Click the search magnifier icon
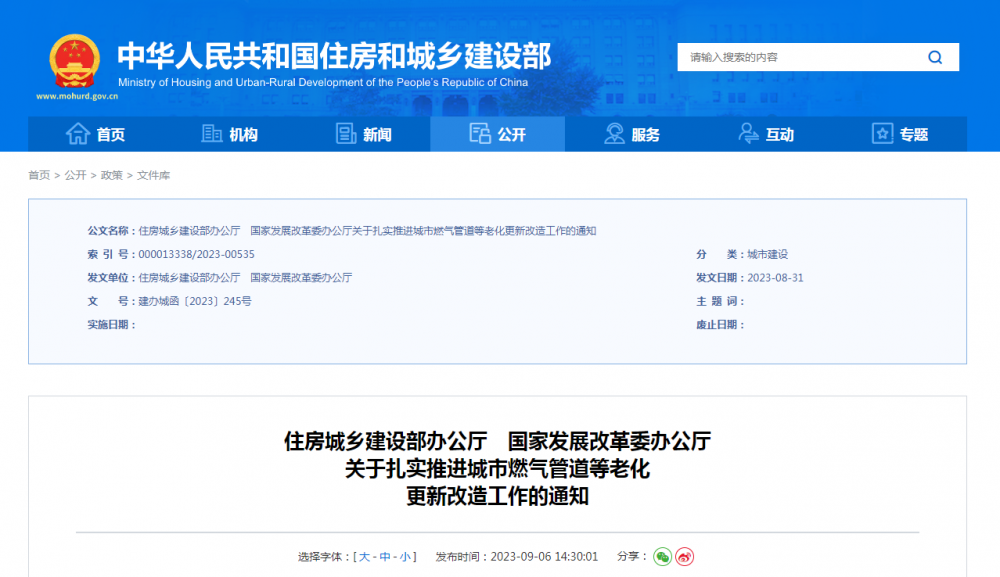This screenshot has height=577, width=1000. [x=935, y=57]
